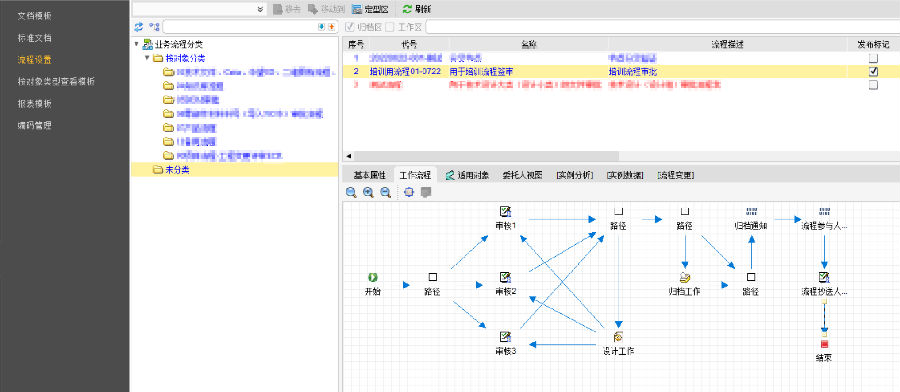Screen dimensions: 900x392
Task: Collapse the 按对象分类 folder
Action: coord(147,58)
